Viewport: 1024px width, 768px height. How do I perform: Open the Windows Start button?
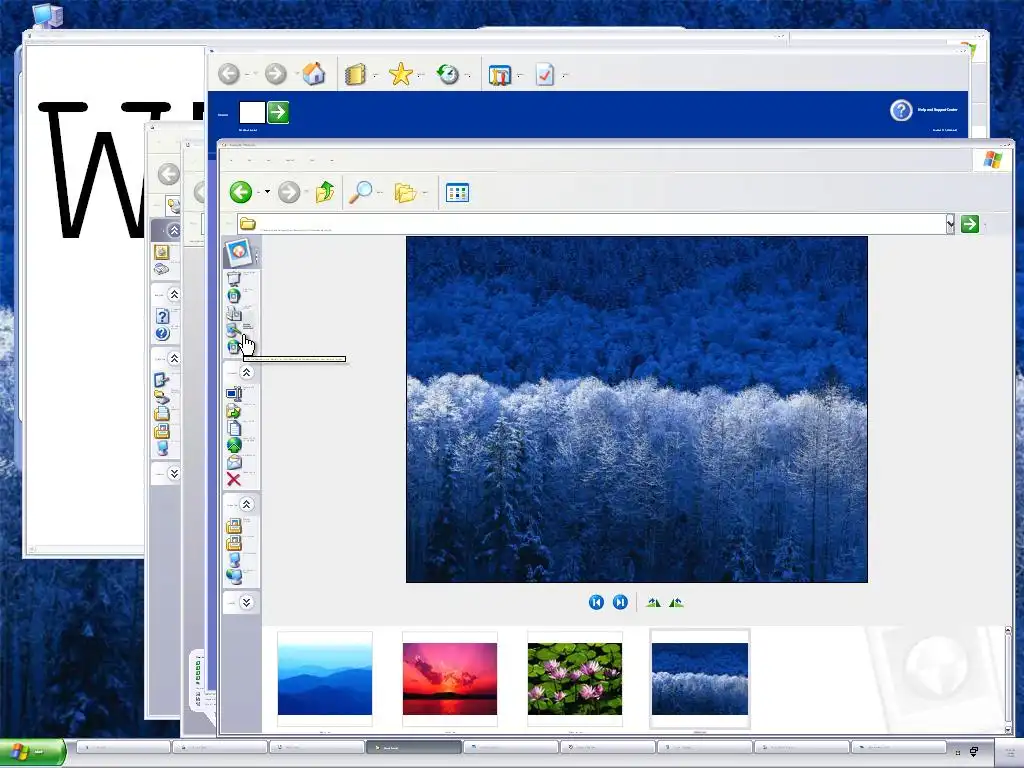pyautogui.click(x=33, y=752)
